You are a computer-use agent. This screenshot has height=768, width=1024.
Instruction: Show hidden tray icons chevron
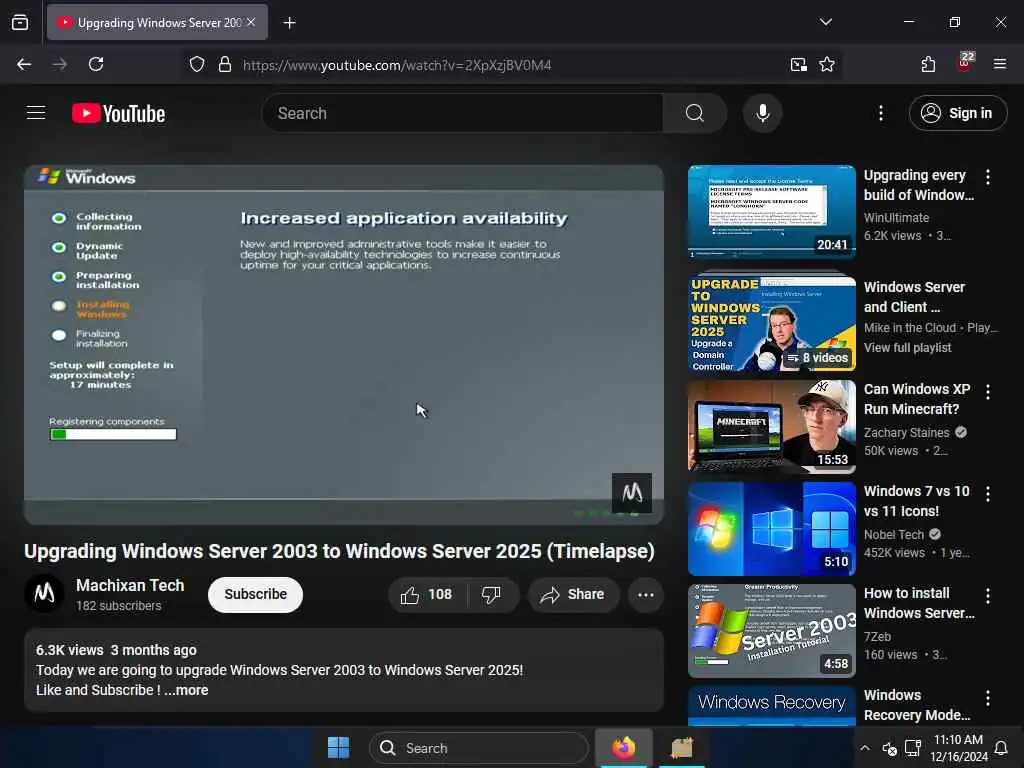pyautogui.click(x=865, y=748)
